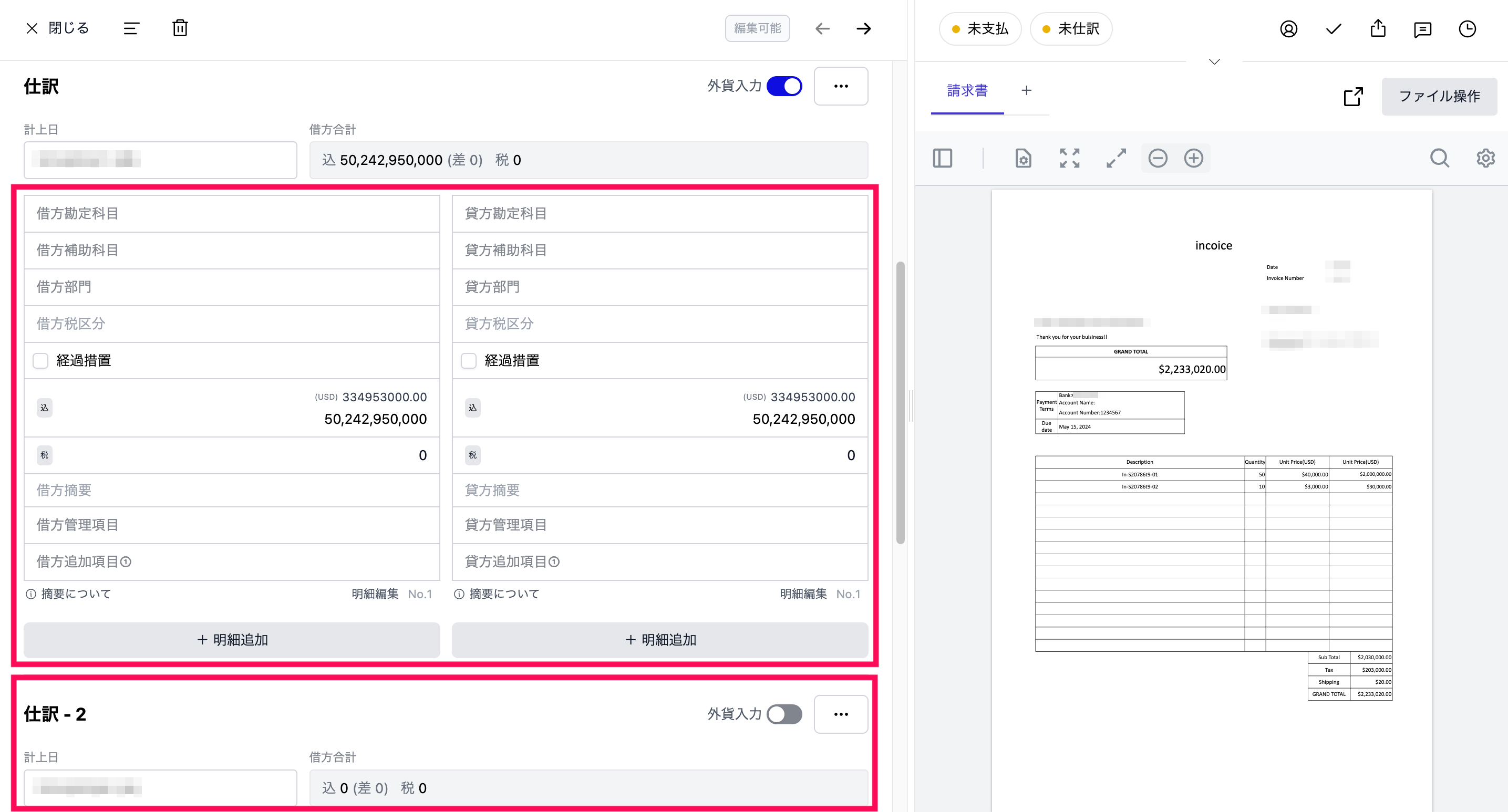Click the credit 税 tax badge

coord(473,455)
